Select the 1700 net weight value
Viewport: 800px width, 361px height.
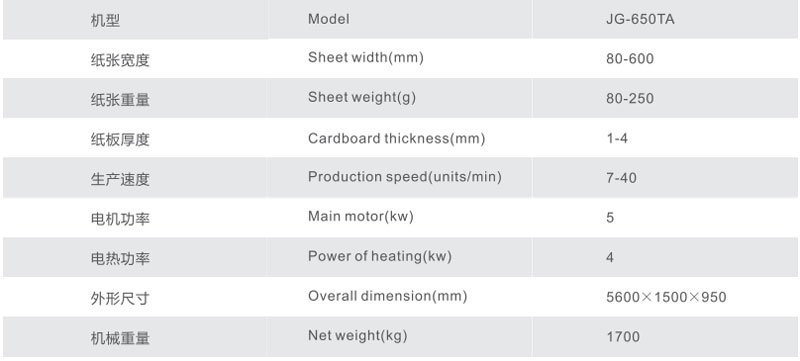coord(622,337)
